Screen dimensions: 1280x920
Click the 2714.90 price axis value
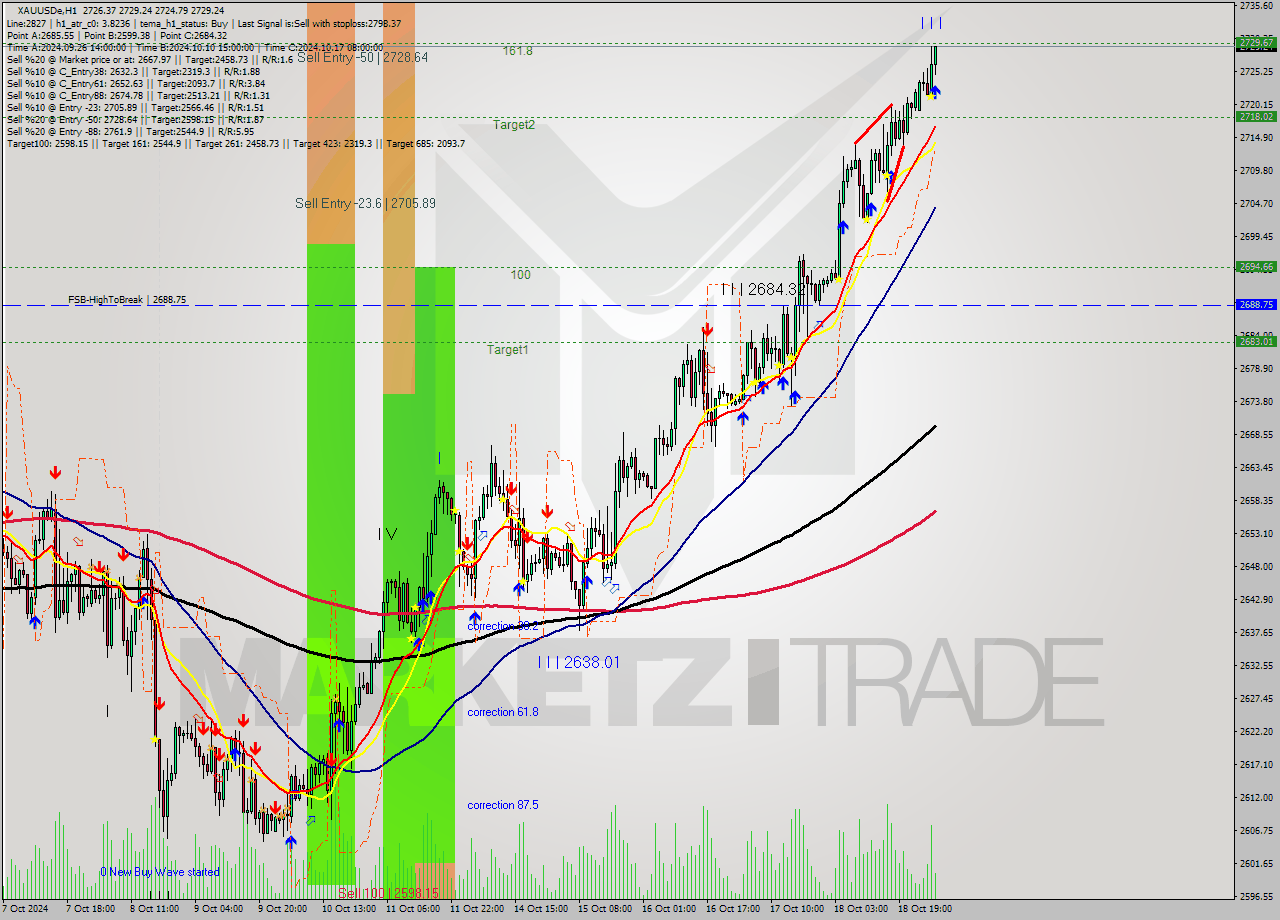click(1256, 138)
